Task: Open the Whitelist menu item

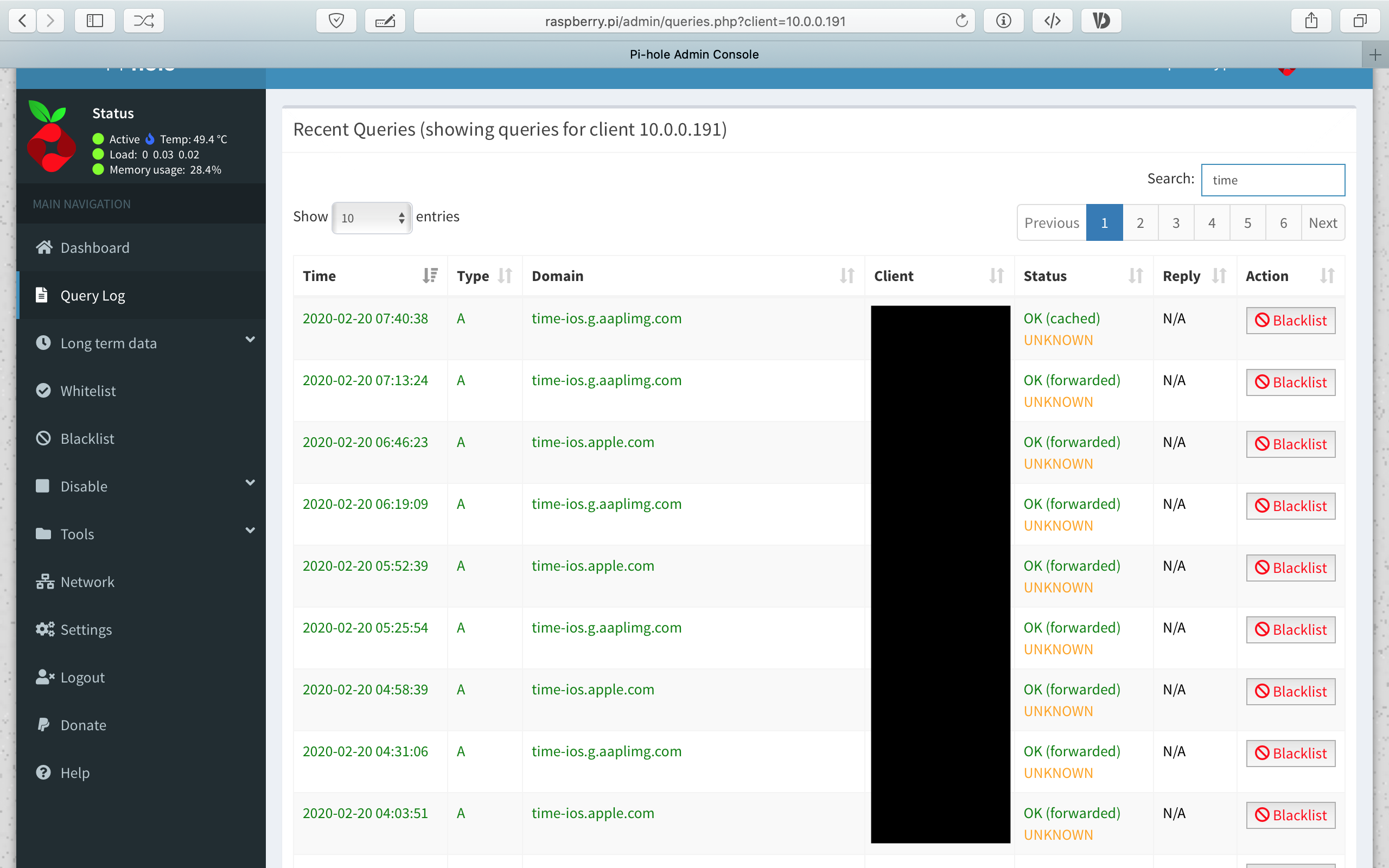Action: pyautogui.click(x=88, y=391)
